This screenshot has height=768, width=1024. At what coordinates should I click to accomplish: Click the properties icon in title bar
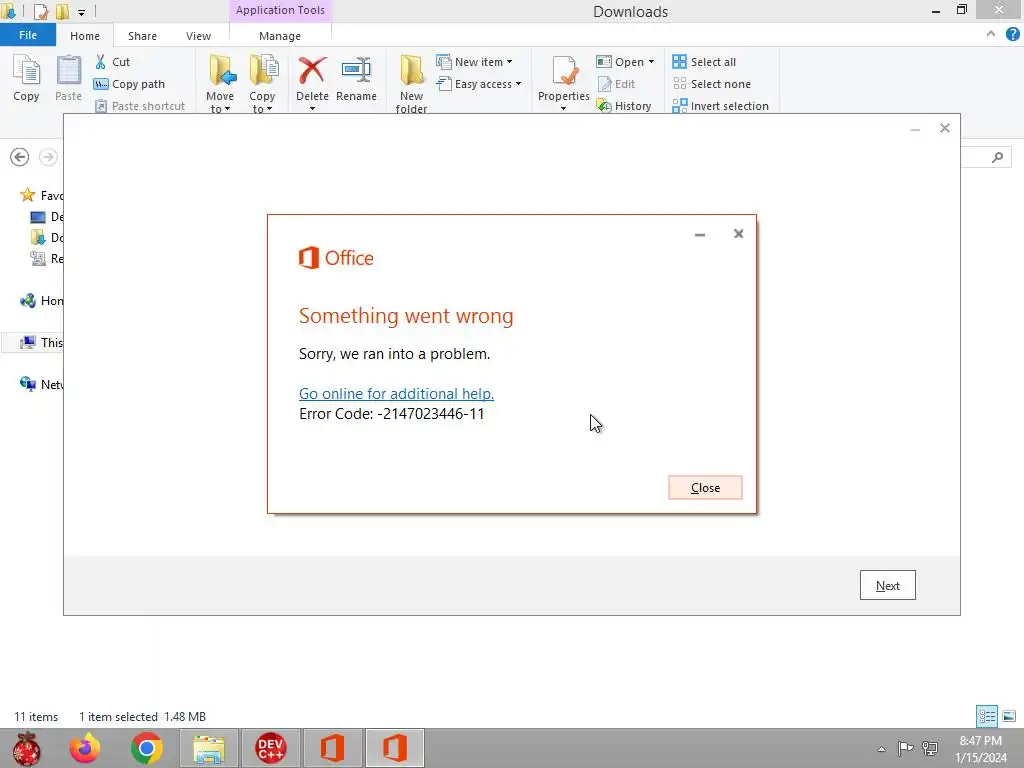pyautogui.click(x=40, y=11)
